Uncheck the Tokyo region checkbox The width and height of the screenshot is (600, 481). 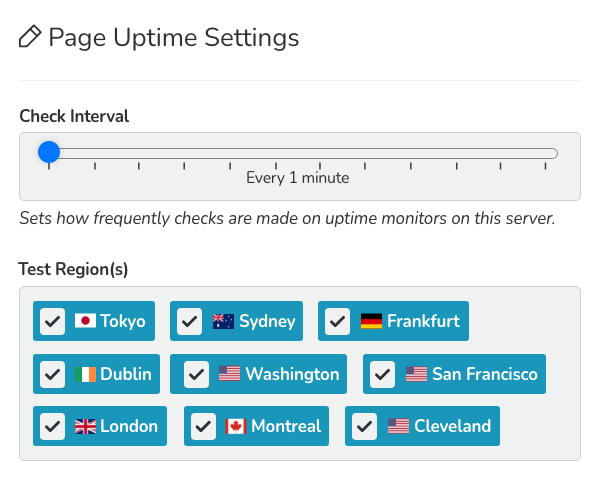pyautogui.click(x=52, y=321)
